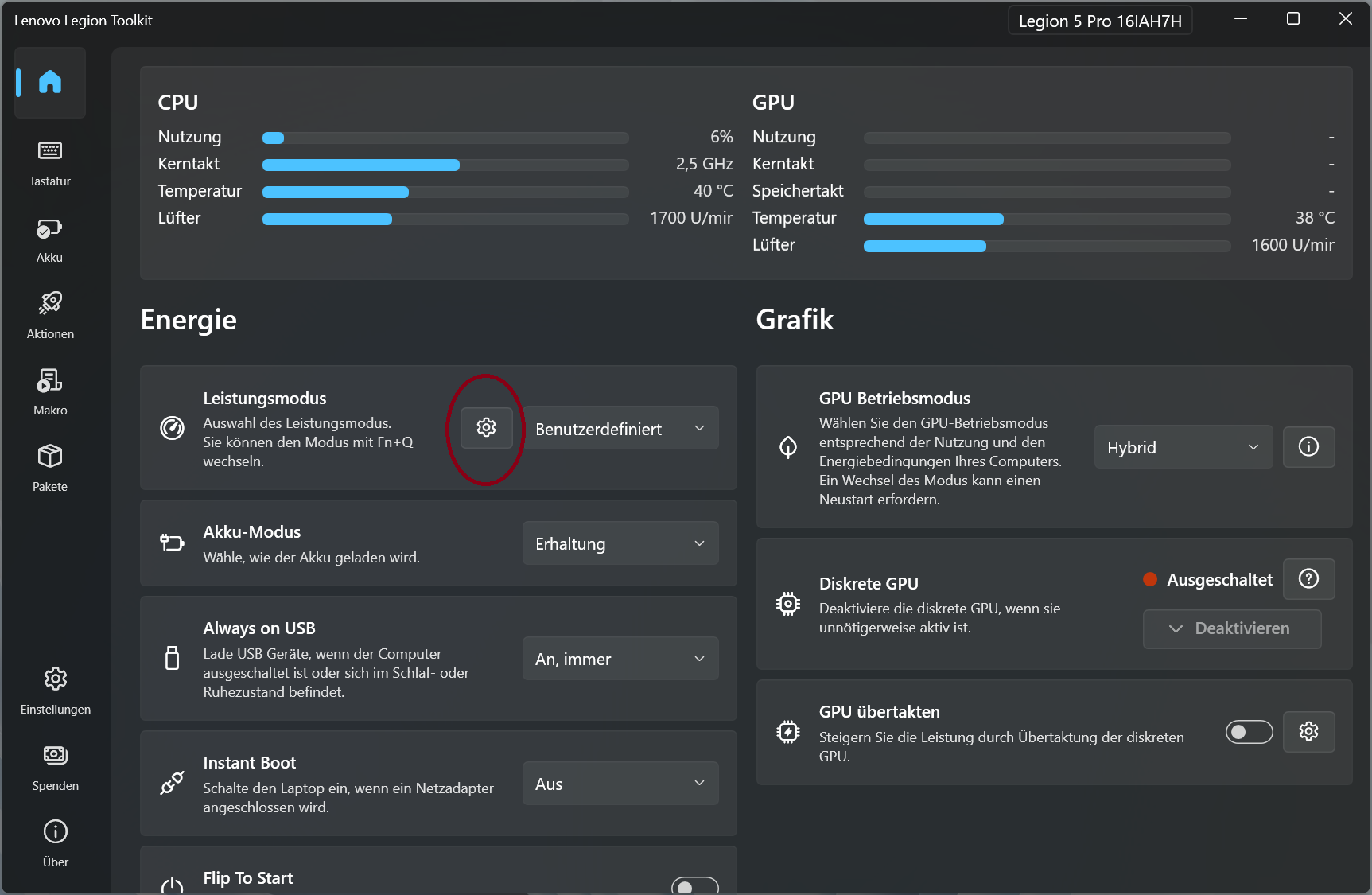Click the 38 °C GPU temperature value
This screenshot has width=1372, height=895.
[1315, 218]
